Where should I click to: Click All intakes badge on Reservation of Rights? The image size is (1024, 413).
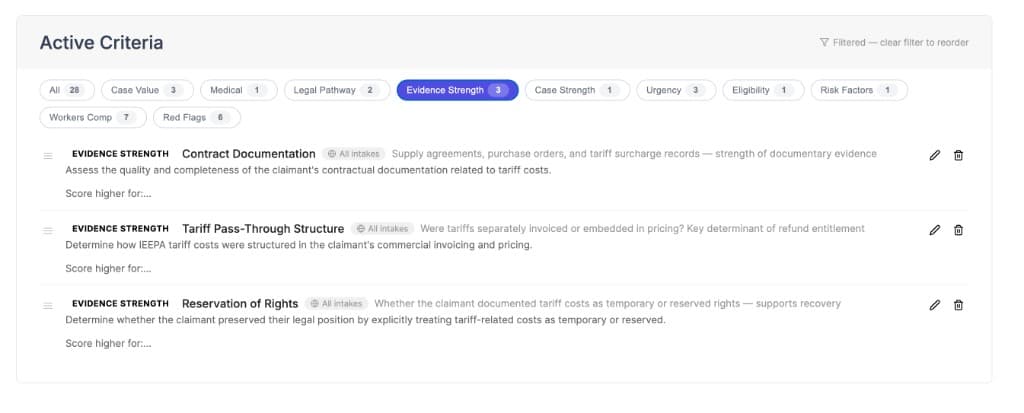[337, 303]
